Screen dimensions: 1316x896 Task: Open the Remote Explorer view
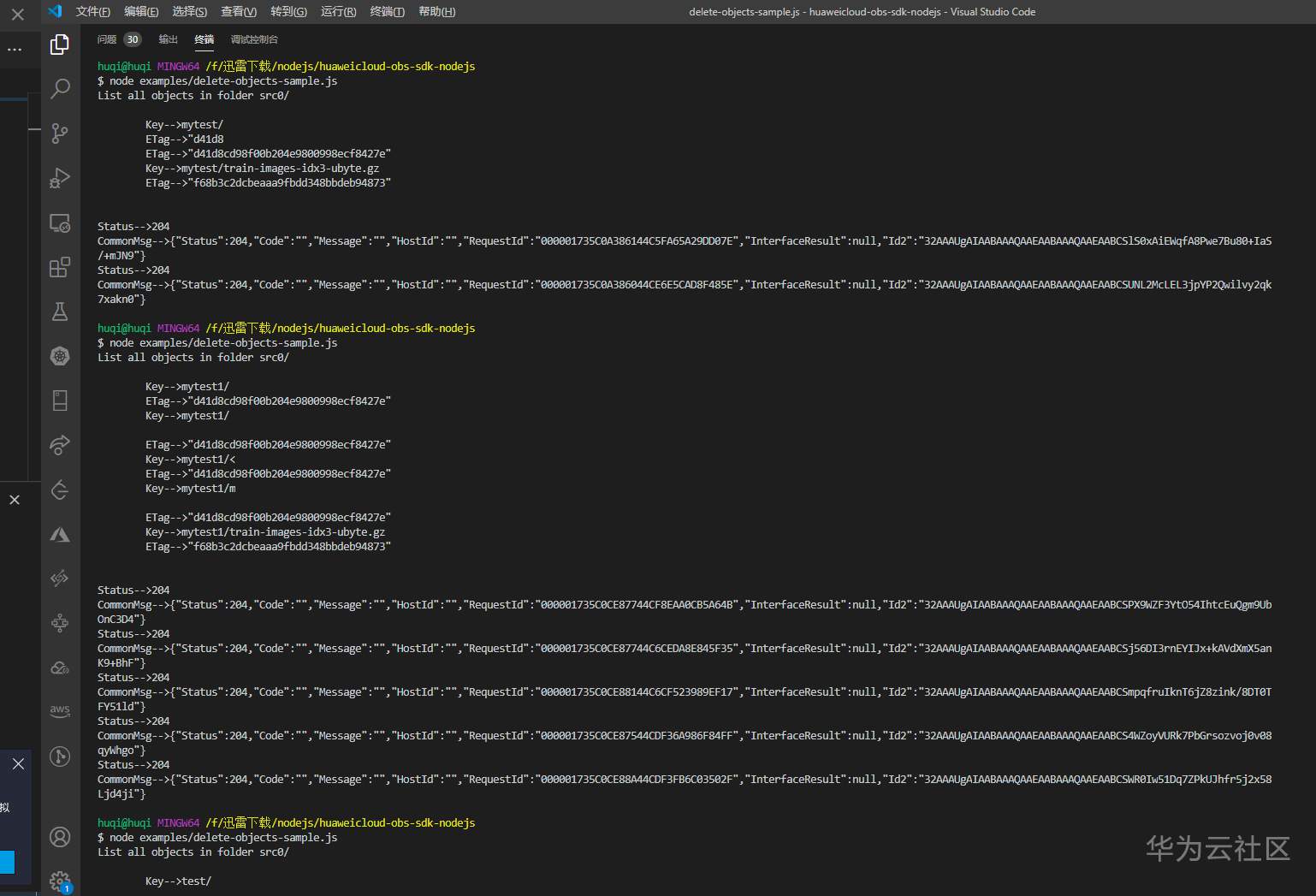click(60, 223)
